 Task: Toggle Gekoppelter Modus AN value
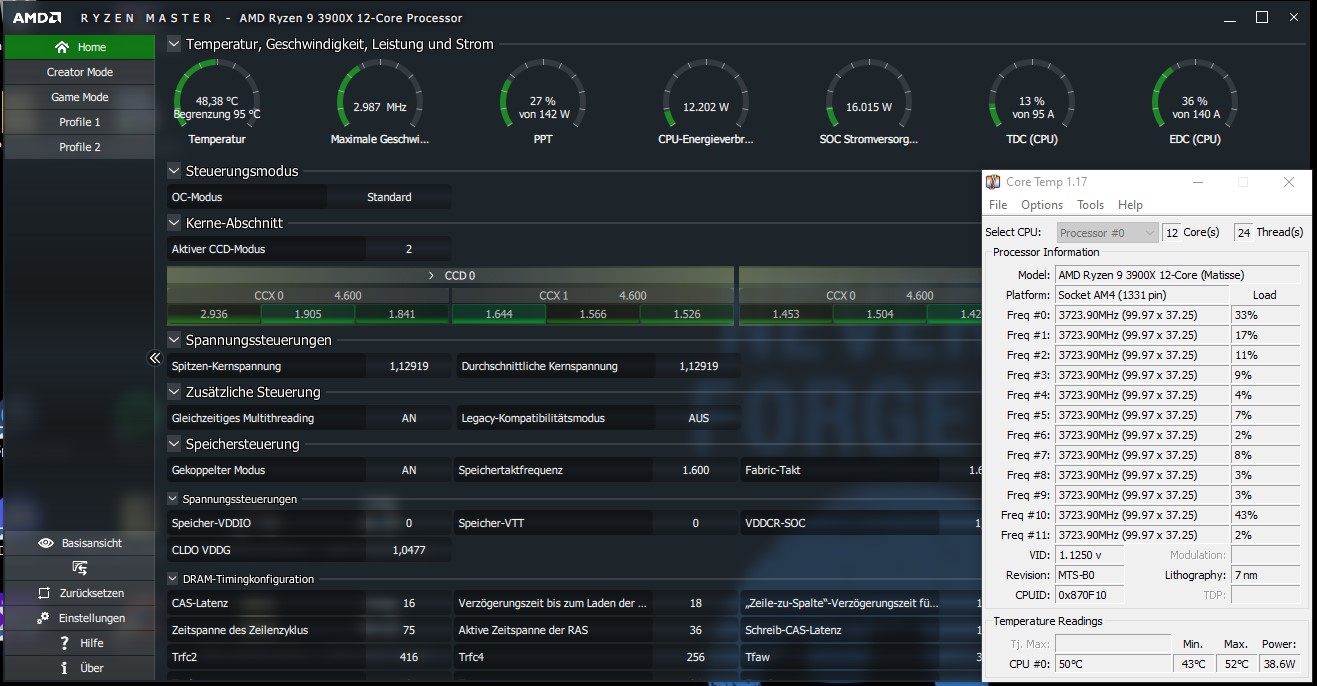click(409, 470)
